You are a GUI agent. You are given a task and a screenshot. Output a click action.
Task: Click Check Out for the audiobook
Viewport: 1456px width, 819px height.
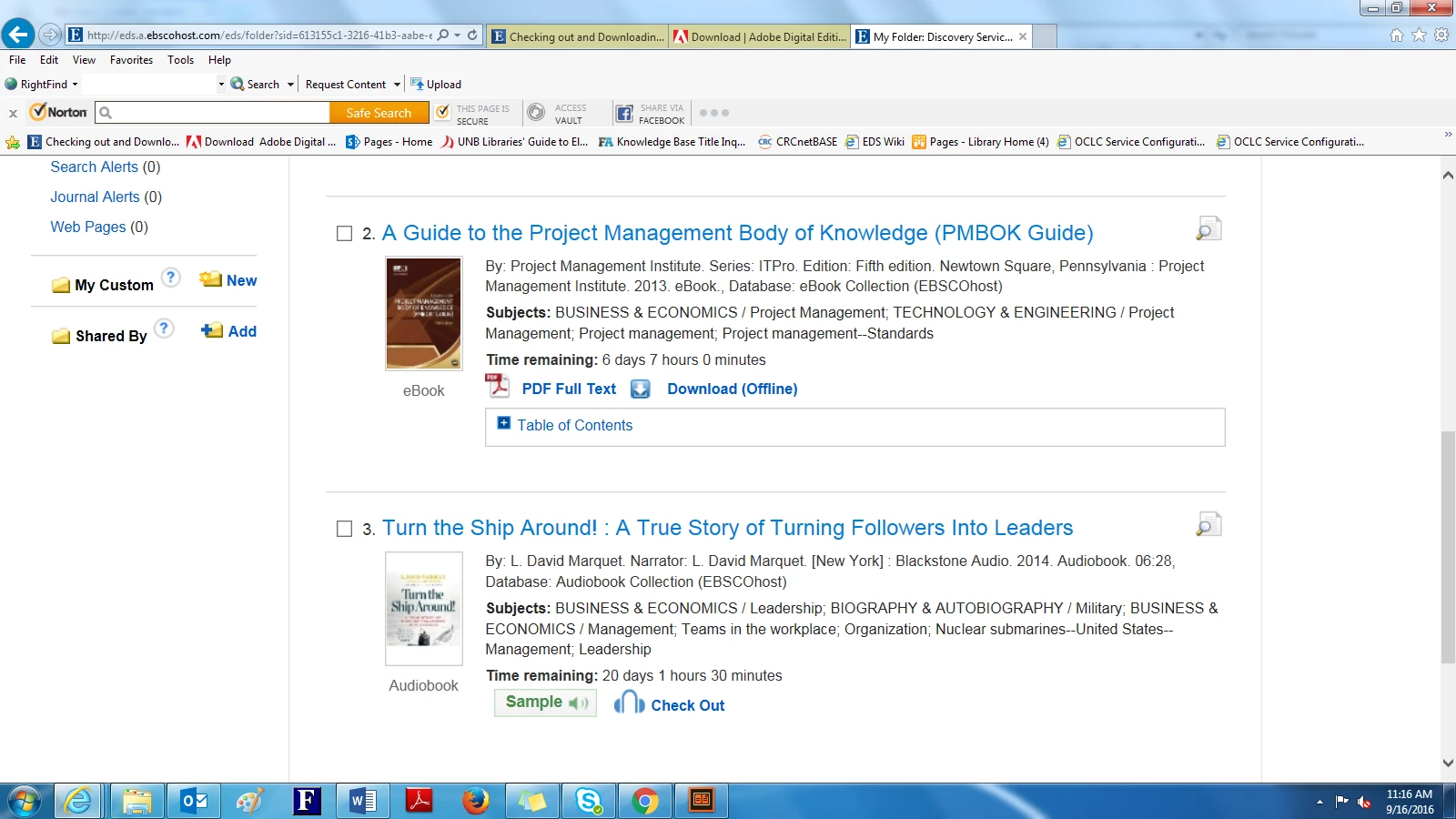coord(688,705)
